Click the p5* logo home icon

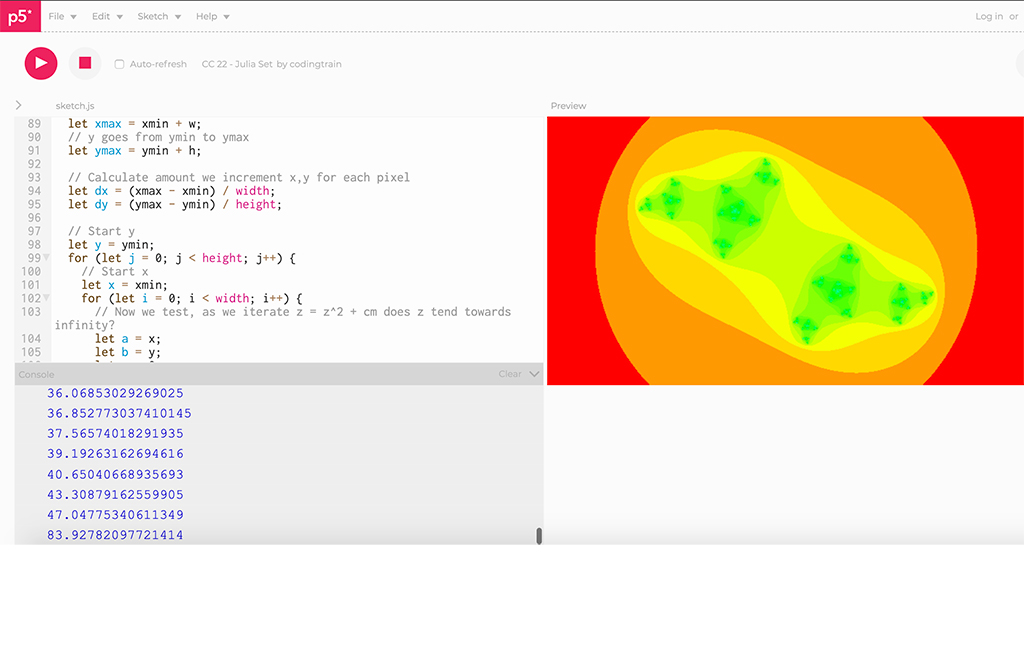click(19, 17)
